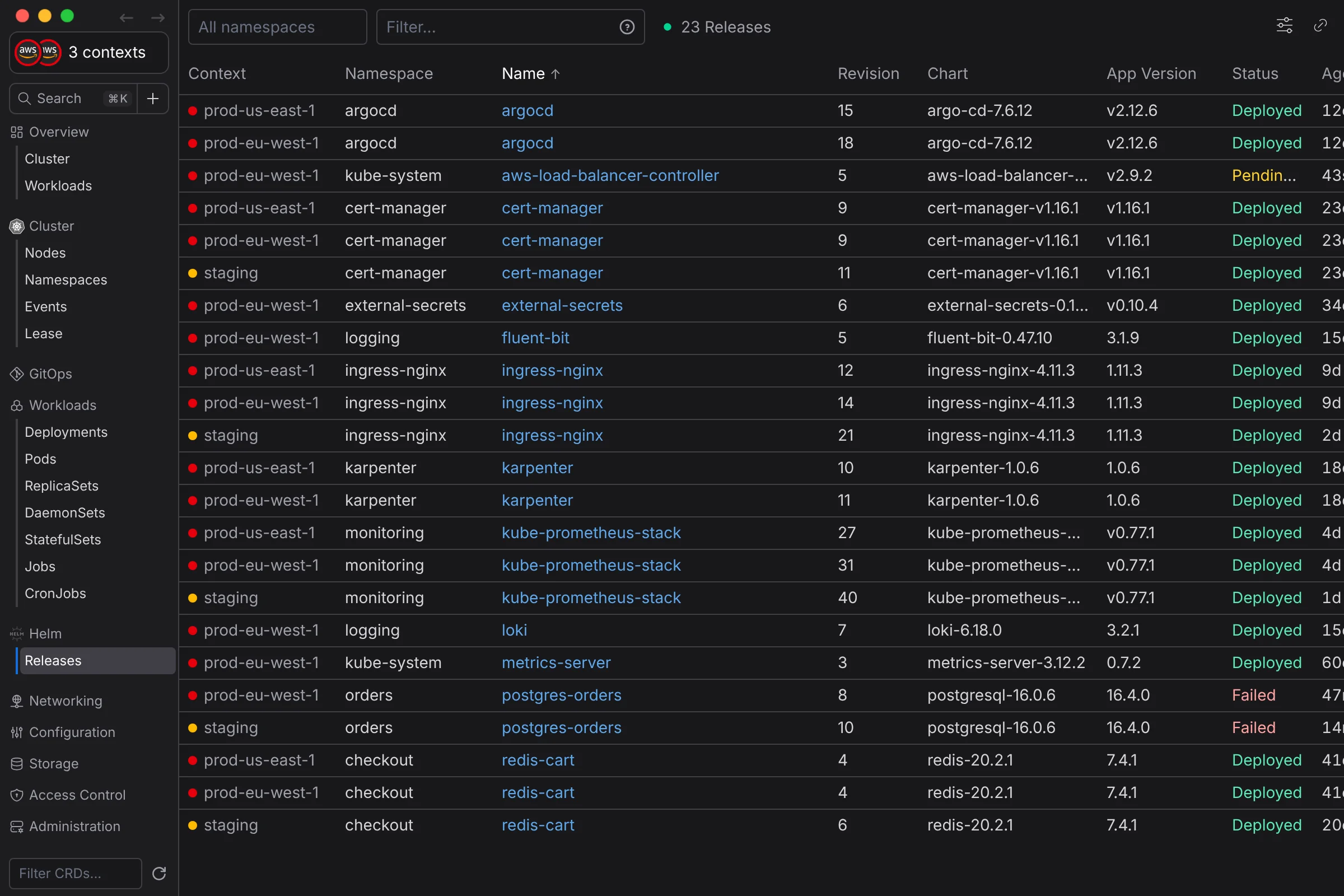Open the All namespaces selector
1344x896 pixels.
click(277, 27)
